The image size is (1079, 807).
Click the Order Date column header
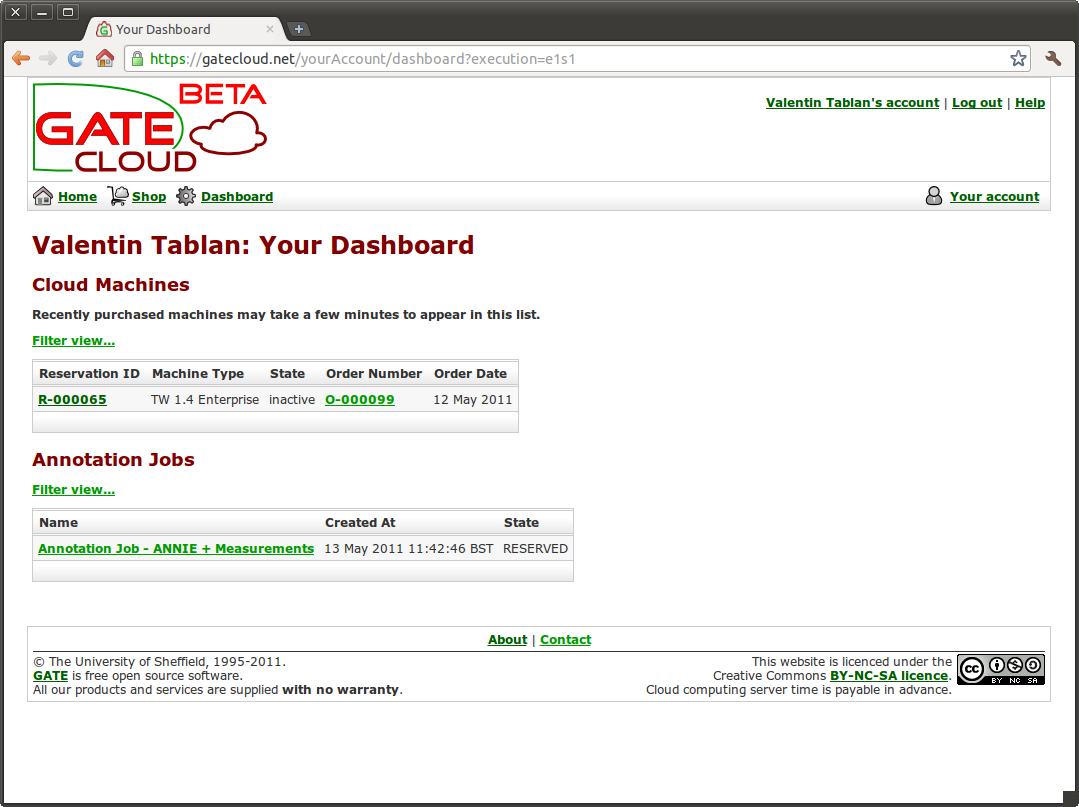471,374
